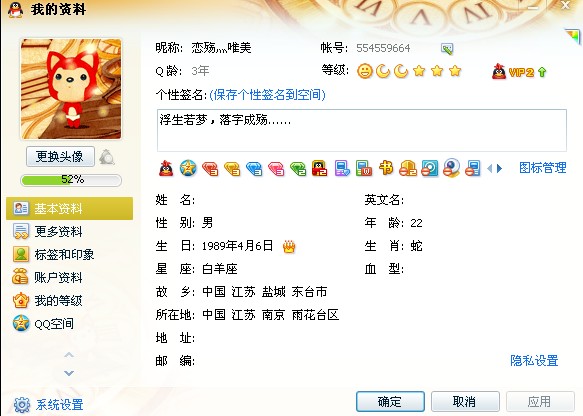The image size is (583, 416).
Task: Click the orange 书 book icon
Action: (x=386, y=168)
